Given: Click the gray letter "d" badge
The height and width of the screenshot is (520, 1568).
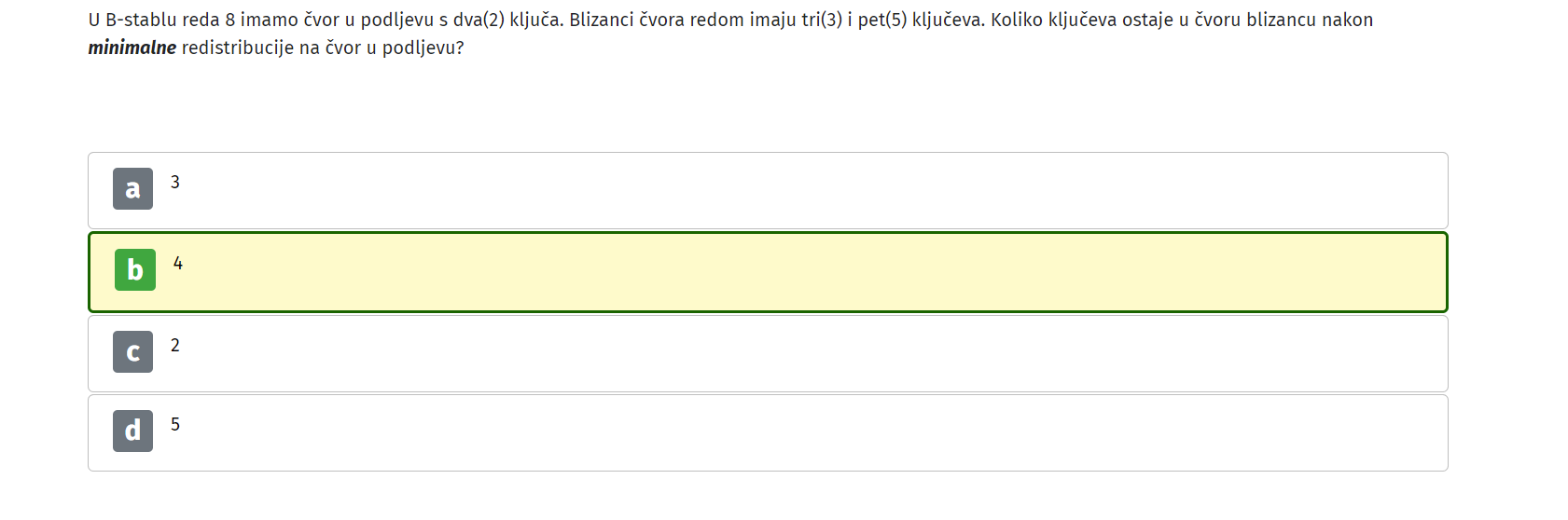Looking at the screenshot, I should click(x=132, y=431).
